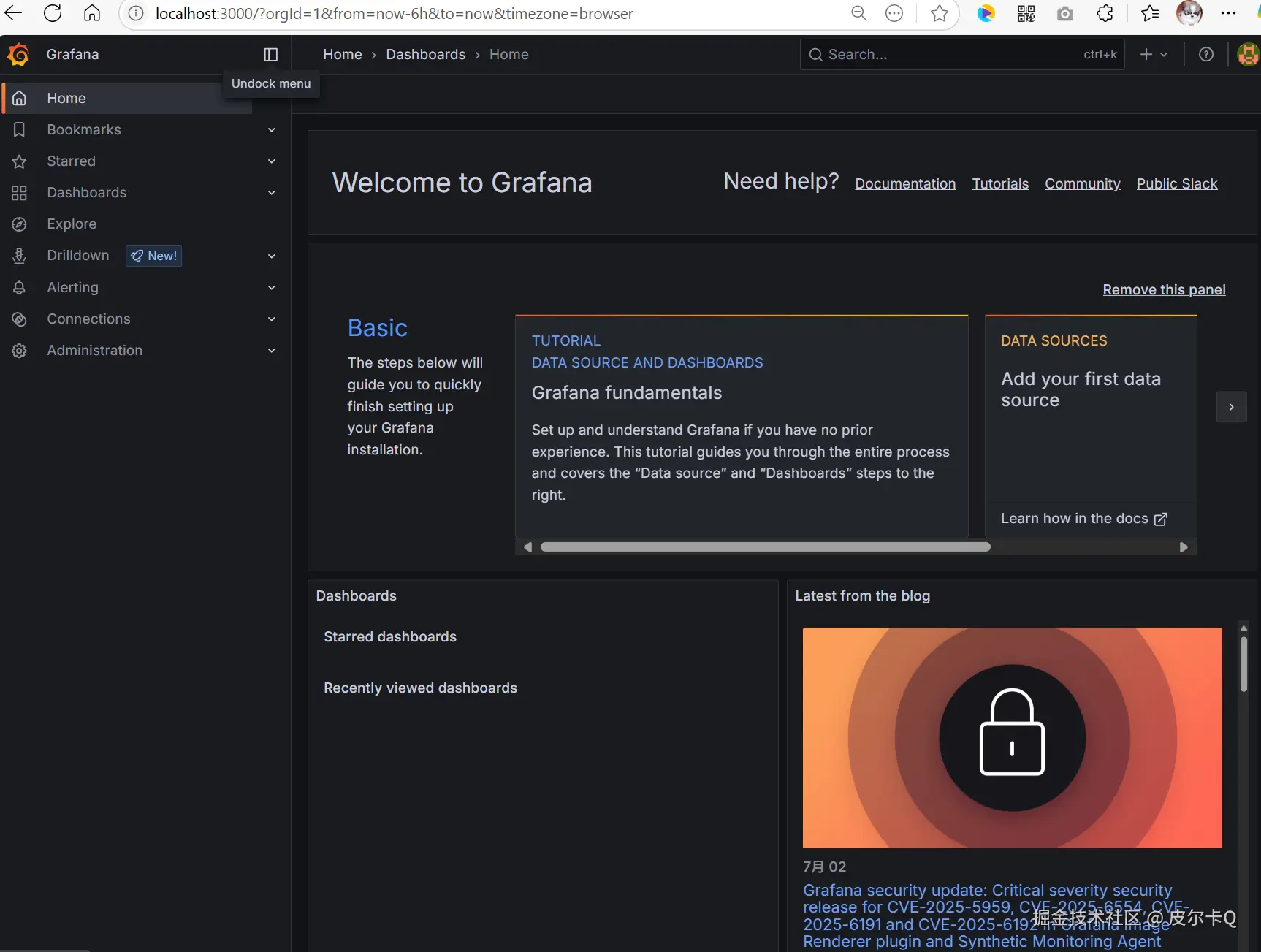1261x952 pixels.
Task: Open the Public Slack link
Action: (1177, 184)
